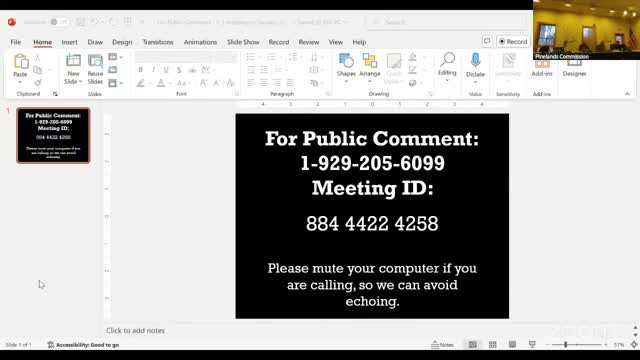Click the Reset slide icon
The image size is (640, 360).
coord(113,70)
